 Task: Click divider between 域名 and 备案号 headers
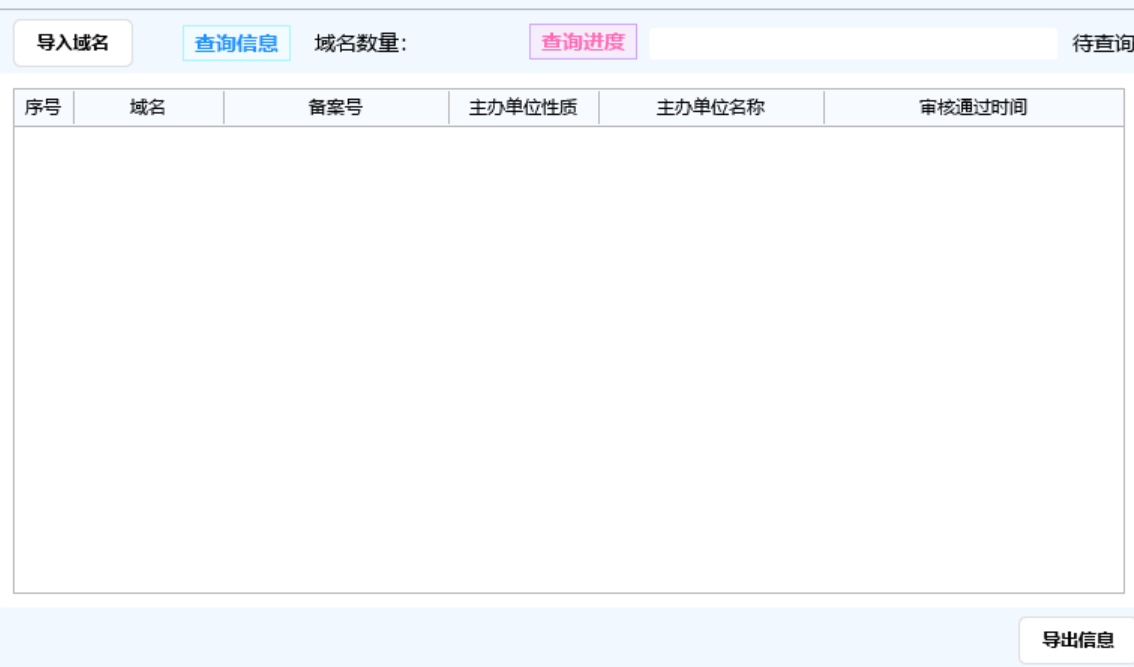point(224,108)
